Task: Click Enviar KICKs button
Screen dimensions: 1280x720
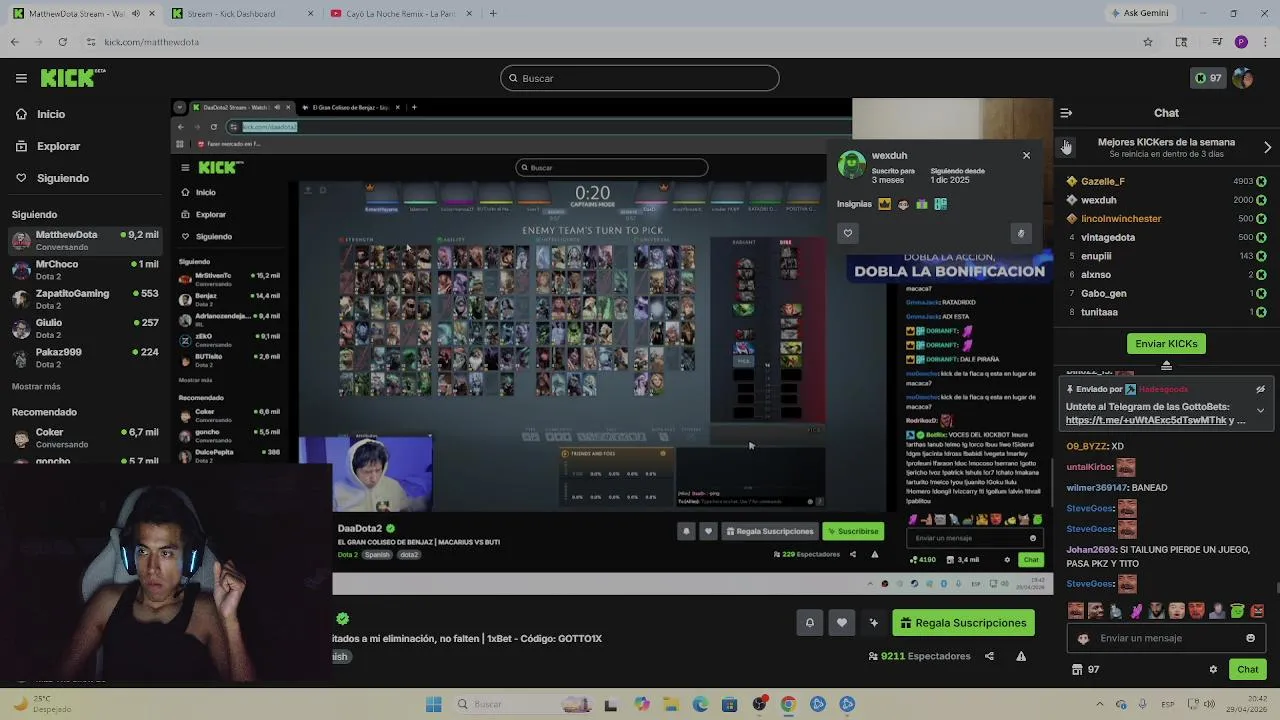Action: pos(1166,343)
